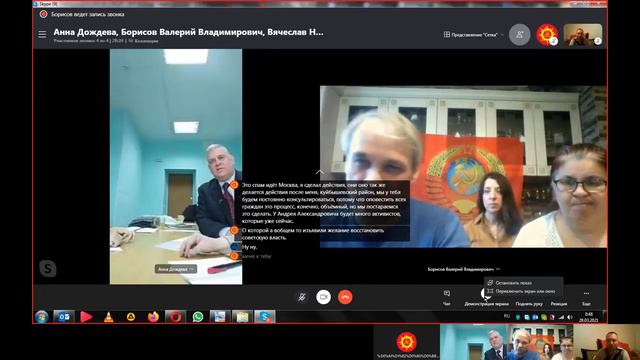
Task: Open the Windows Start orb
Action: point(42,317)
